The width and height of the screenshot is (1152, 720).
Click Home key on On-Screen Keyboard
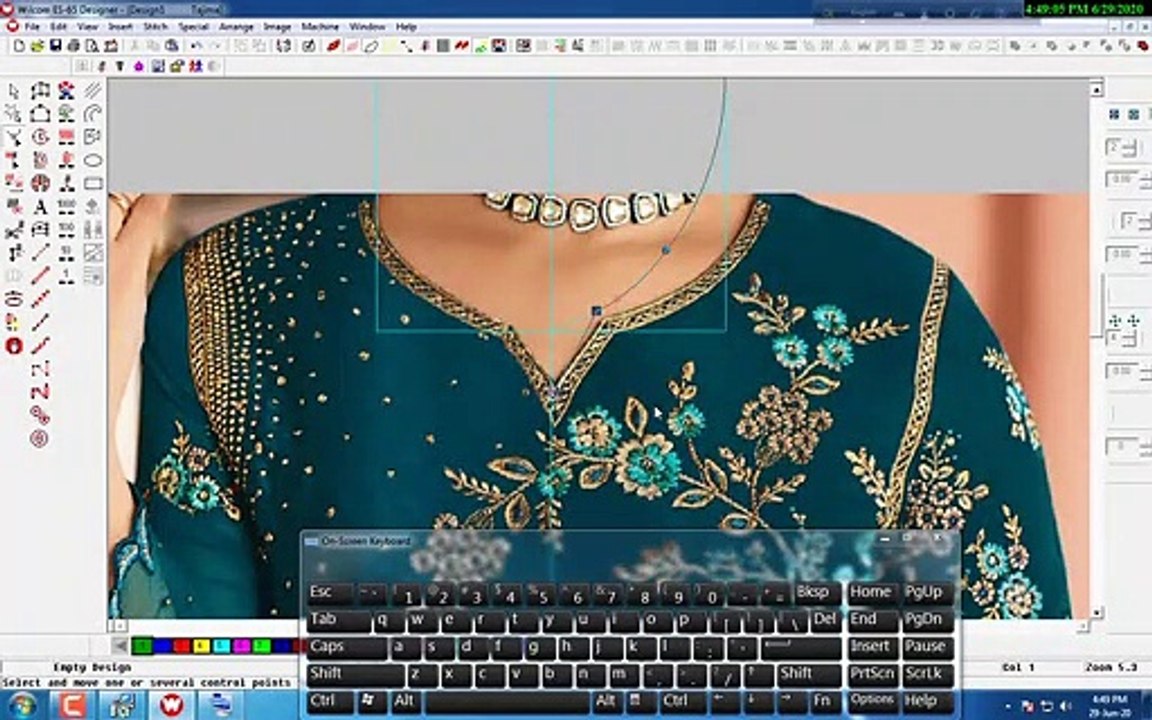(872, 593)
